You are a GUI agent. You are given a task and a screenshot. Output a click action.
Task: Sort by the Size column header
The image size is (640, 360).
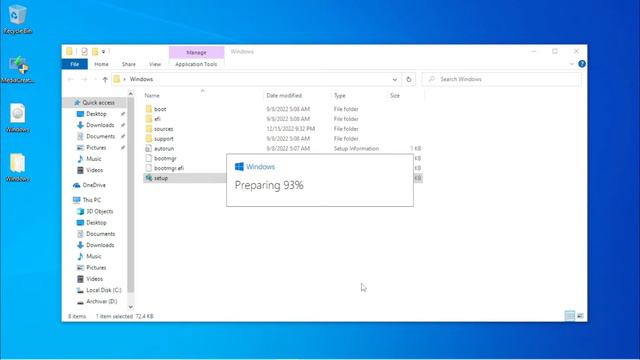coord(395,96)
